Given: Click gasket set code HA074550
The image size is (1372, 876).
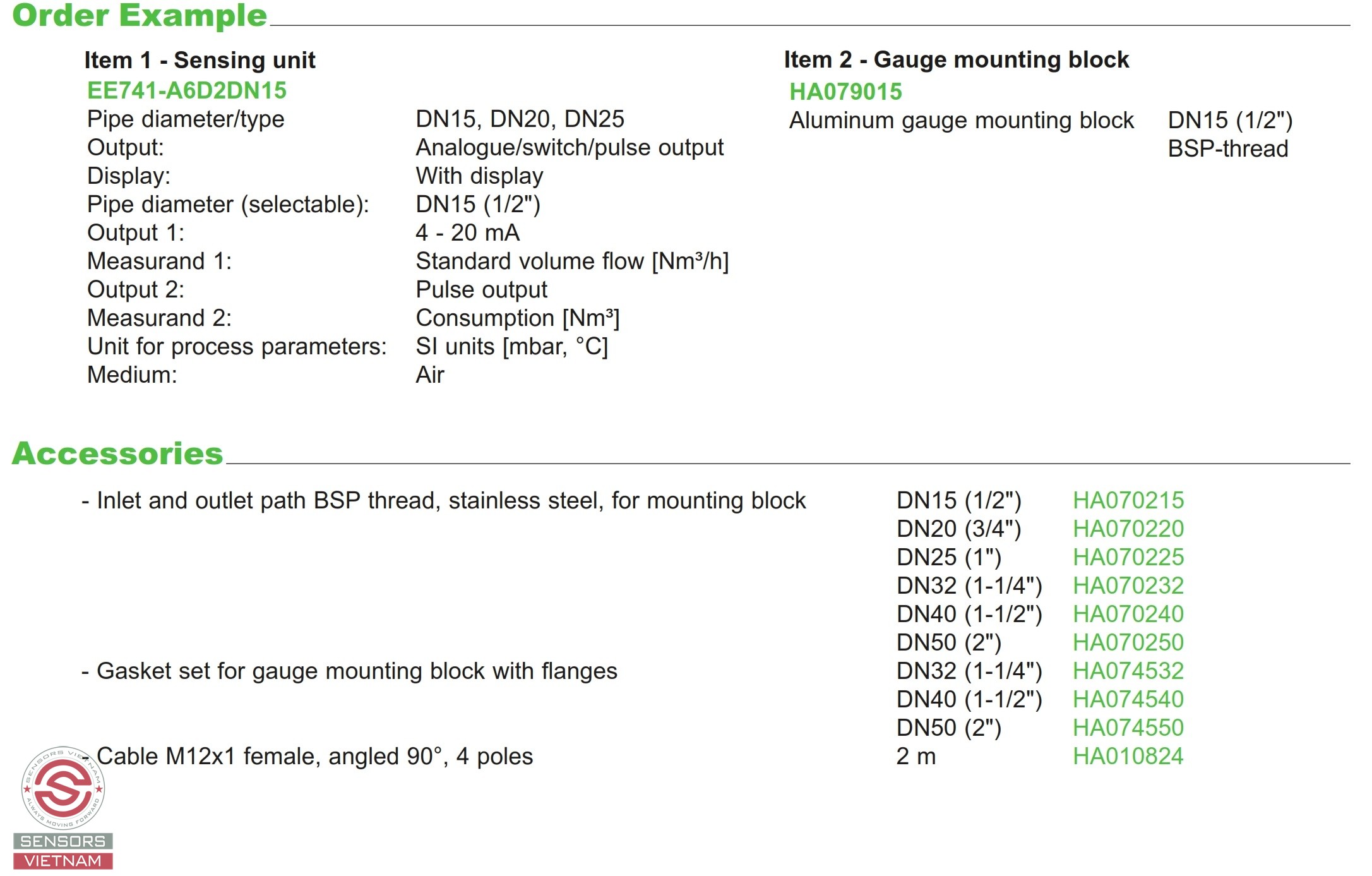Looking at the screenshot, I should click(x=1128, y=728).
